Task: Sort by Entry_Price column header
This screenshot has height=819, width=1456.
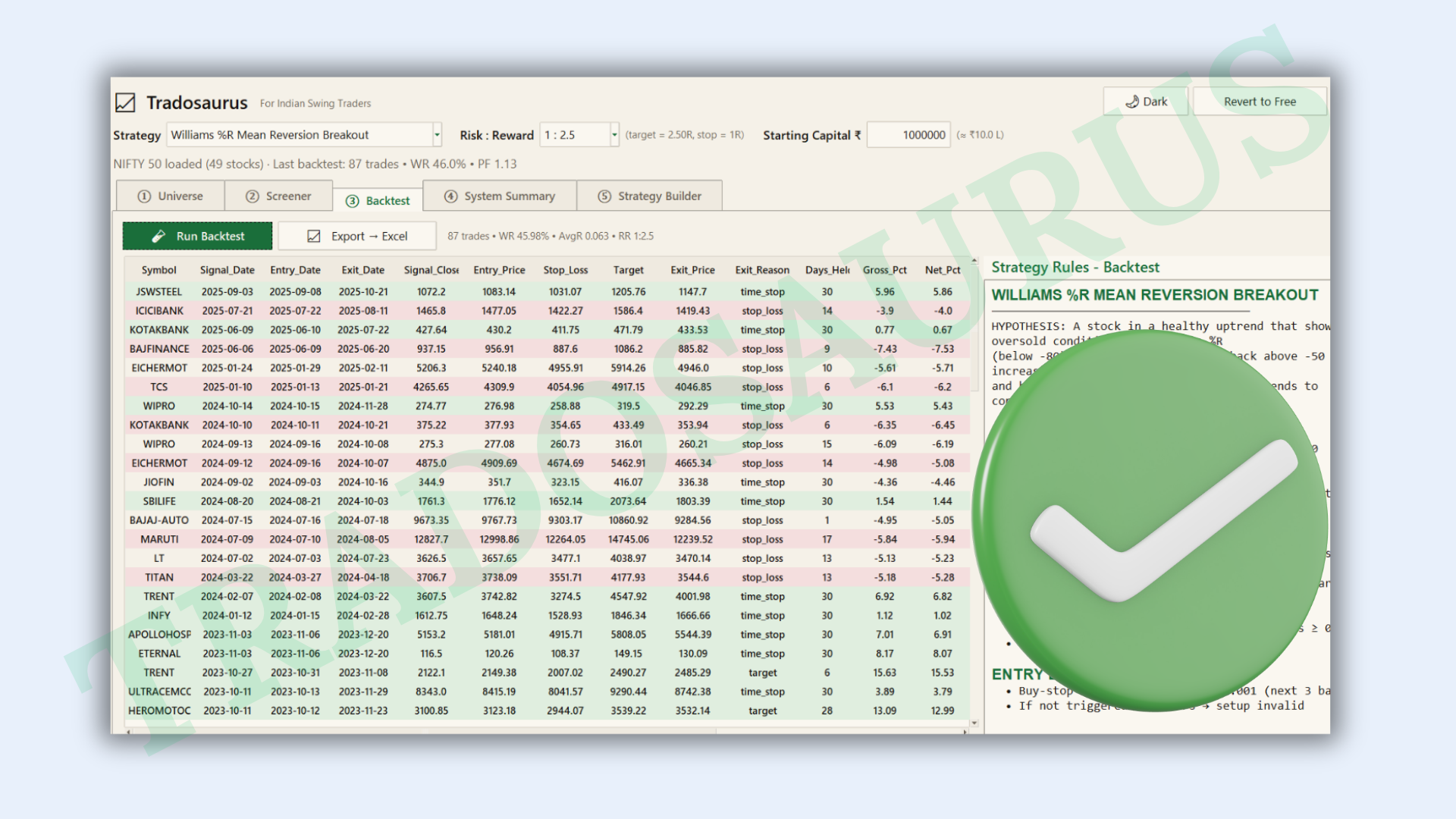Action: click(499, 270)
